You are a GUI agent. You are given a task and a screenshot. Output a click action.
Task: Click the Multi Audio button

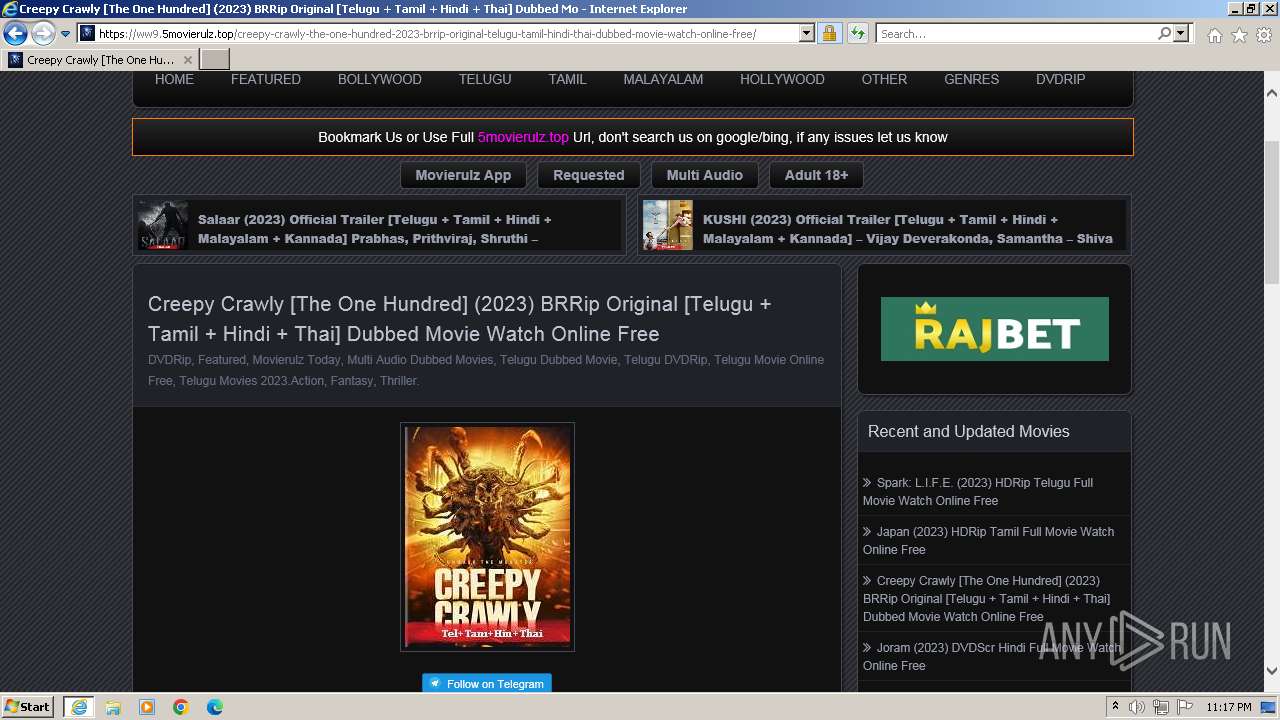[705, 175]
